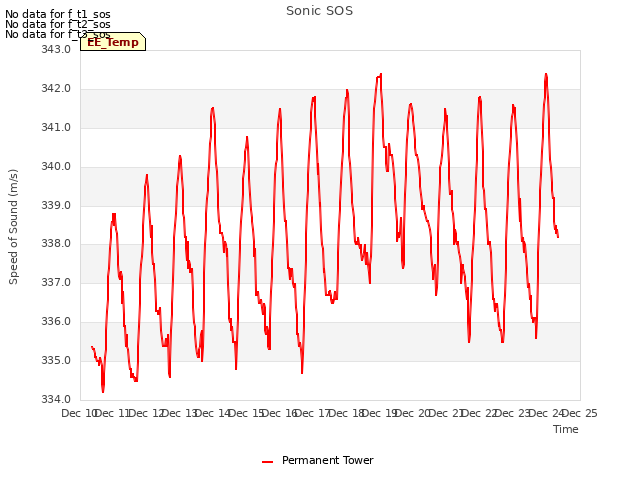The height and width of the screenshot is (480, 640).
Task: Click the 336.0 y-axis tick label
Action: point(56,322)
